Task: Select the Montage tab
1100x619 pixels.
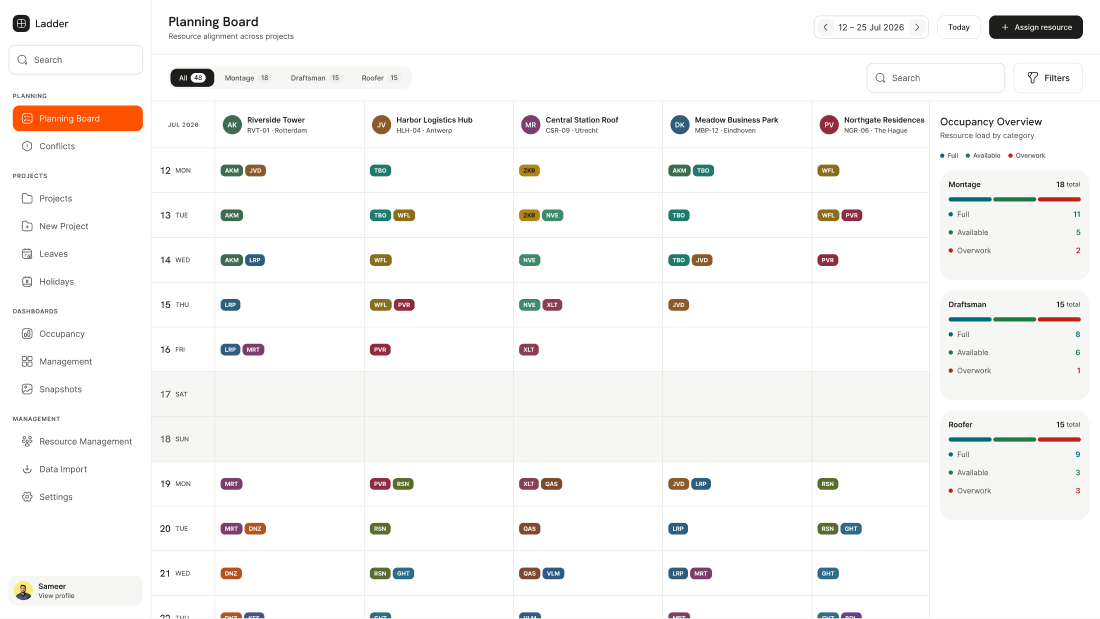Action: click(247, 78)
